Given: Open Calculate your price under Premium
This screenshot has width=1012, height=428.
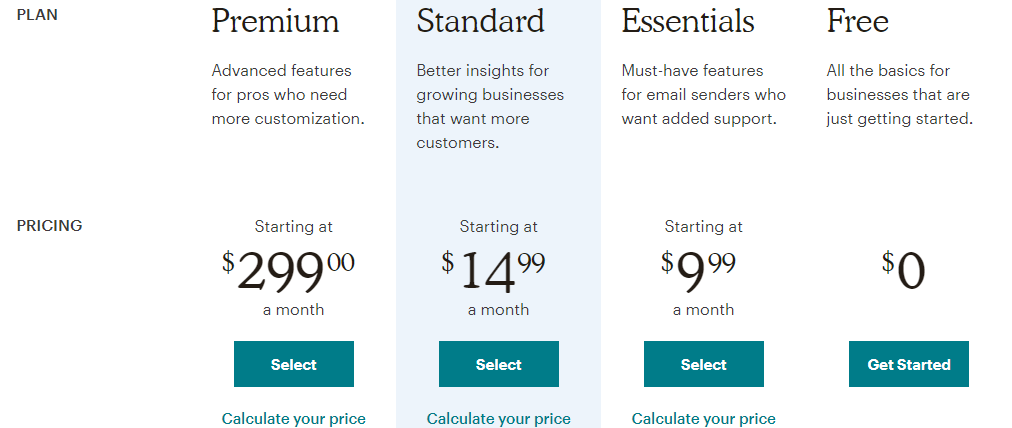Looking at the screenshot, I should tap(294, 418).
